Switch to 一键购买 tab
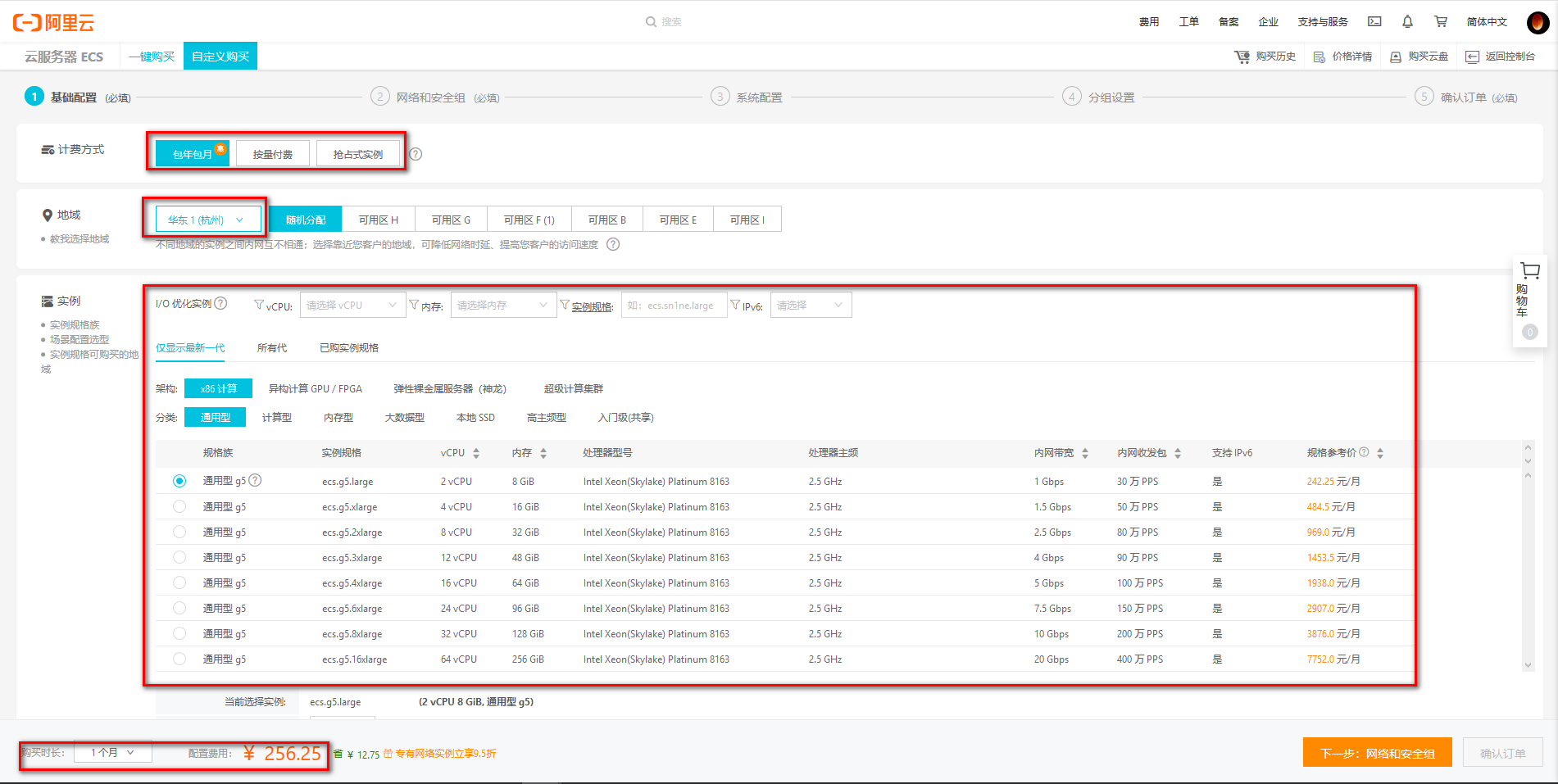This screenshot has width=1558, height=784. pyautogui.click(x=152, y=57)
